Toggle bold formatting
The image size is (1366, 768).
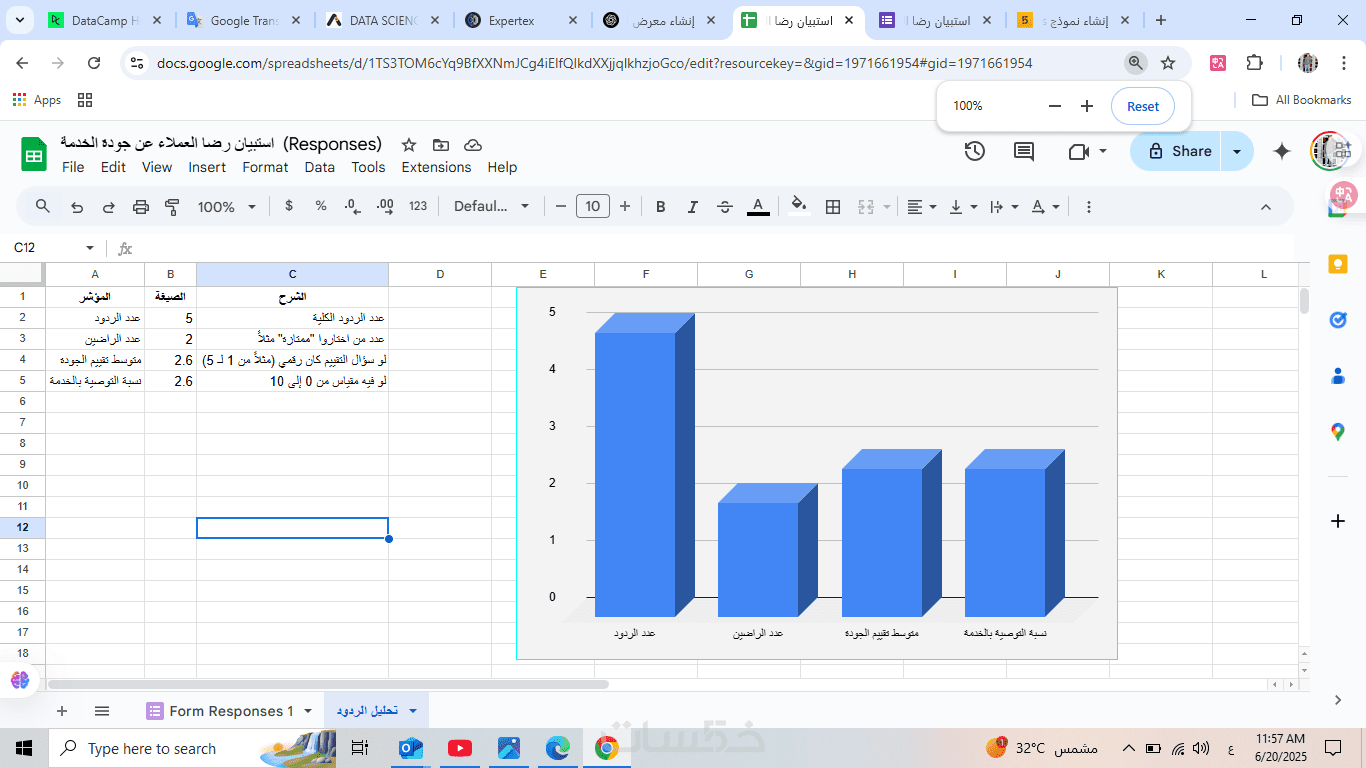[661, 207]
